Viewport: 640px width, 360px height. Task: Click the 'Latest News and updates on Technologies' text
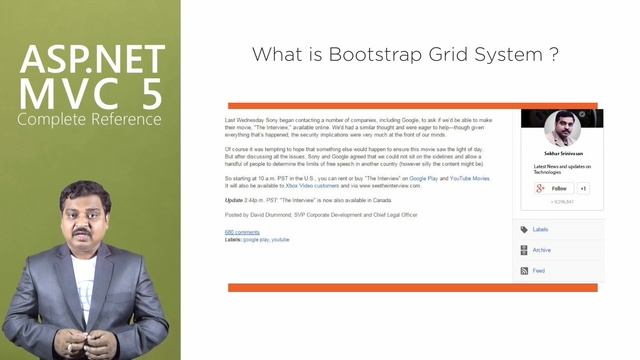tap(562, 169)
